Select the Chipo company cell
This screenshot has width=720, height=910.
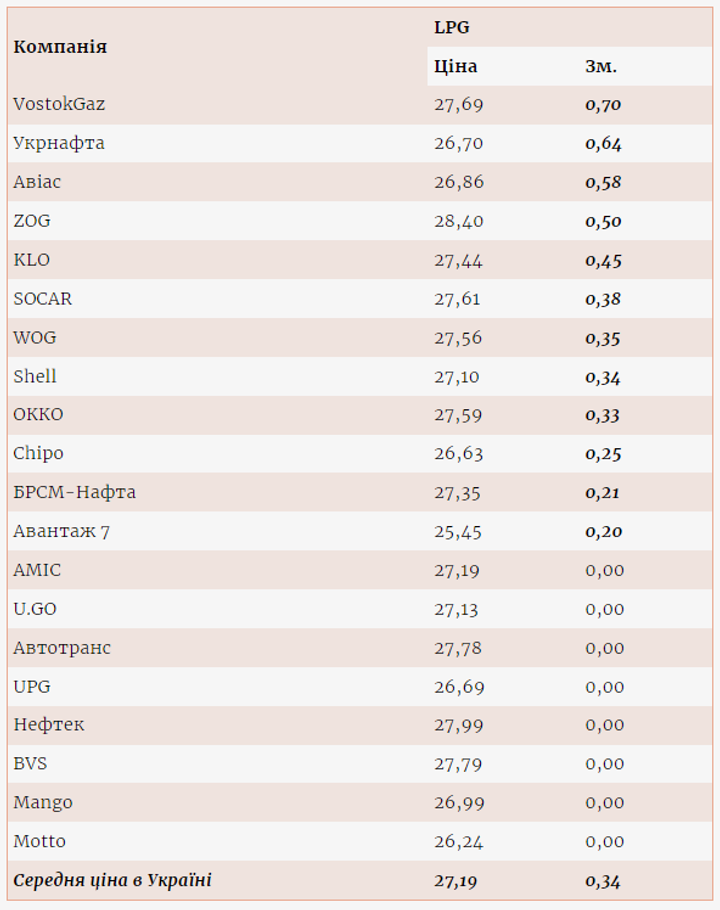point(38,454)
